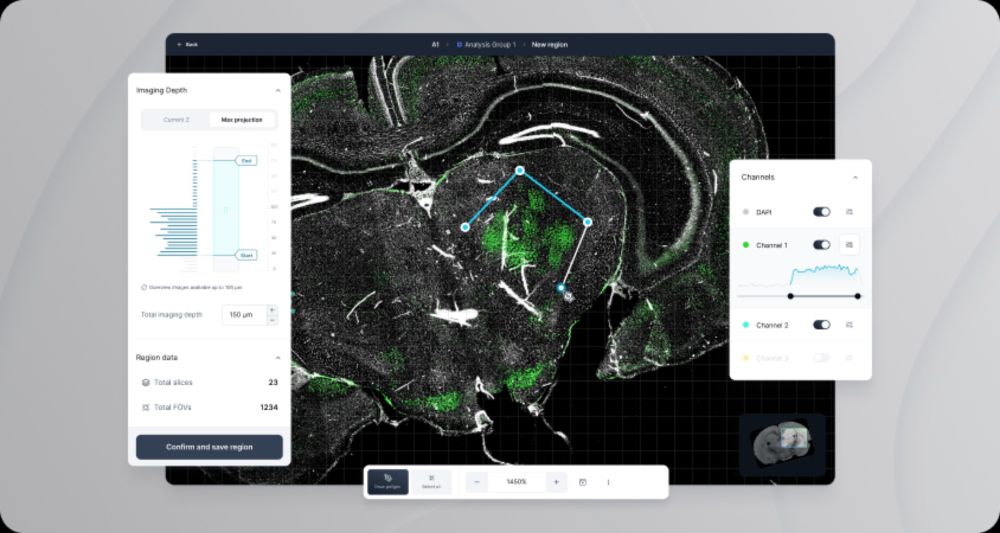Click the fit-to-screen icon in bottom toolbar
The width and height of the screenshot is (1000, 533).
click(x=582, y=483)
